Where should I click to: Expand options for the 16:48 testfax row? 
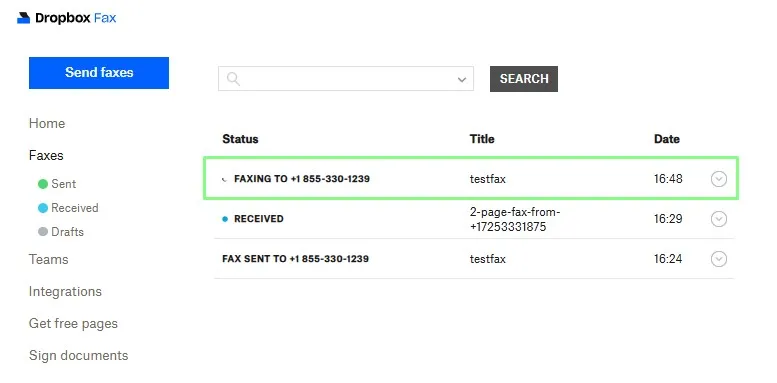(x=719, y=179)
